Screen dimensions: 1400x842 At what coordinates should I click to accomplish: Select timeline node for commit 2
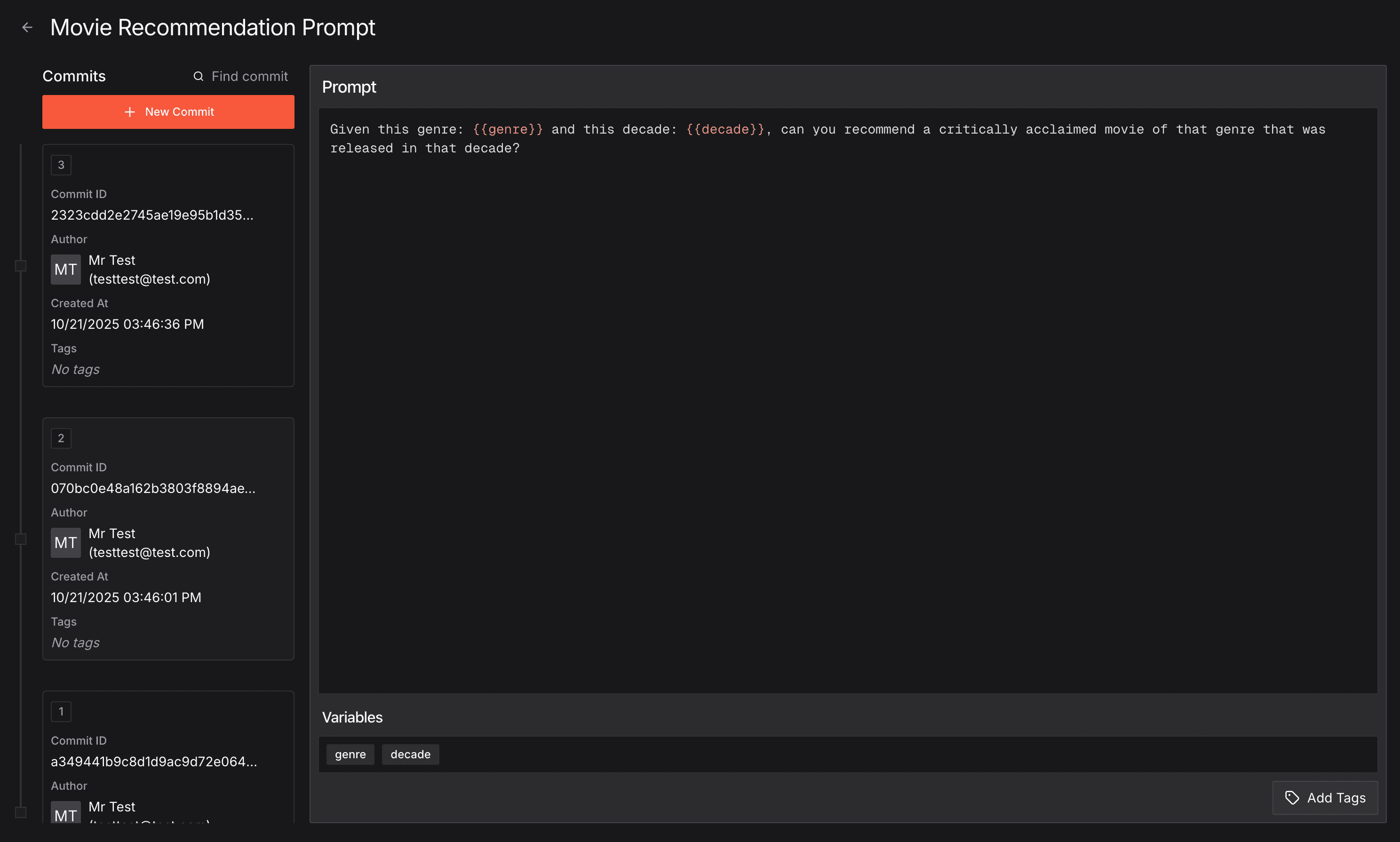[x=21, y=539]
